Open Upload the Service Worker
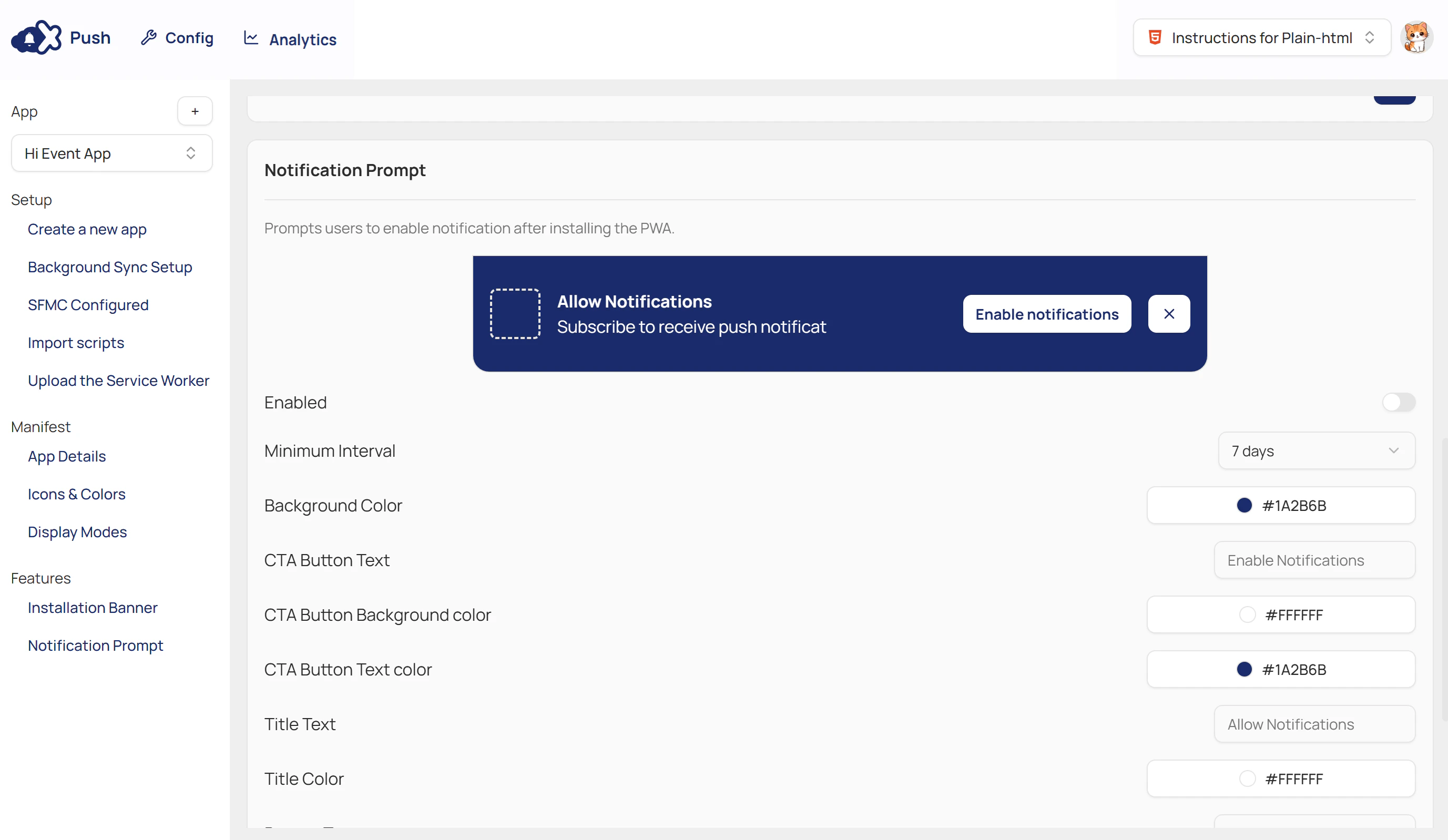The height and width of the screenshot is (840, 1448). coord(118,381)
